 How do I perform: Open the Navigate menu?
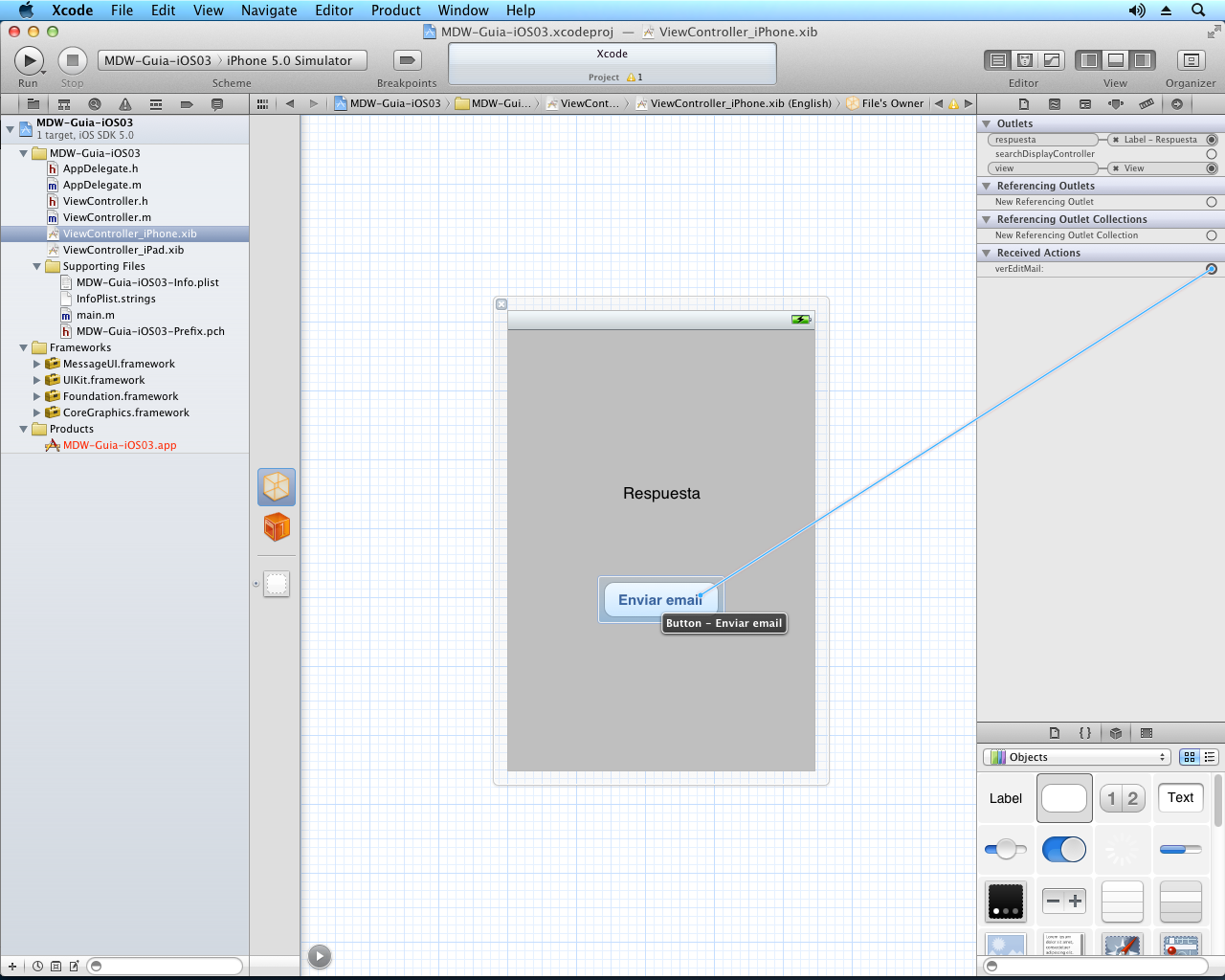(269, 11)
